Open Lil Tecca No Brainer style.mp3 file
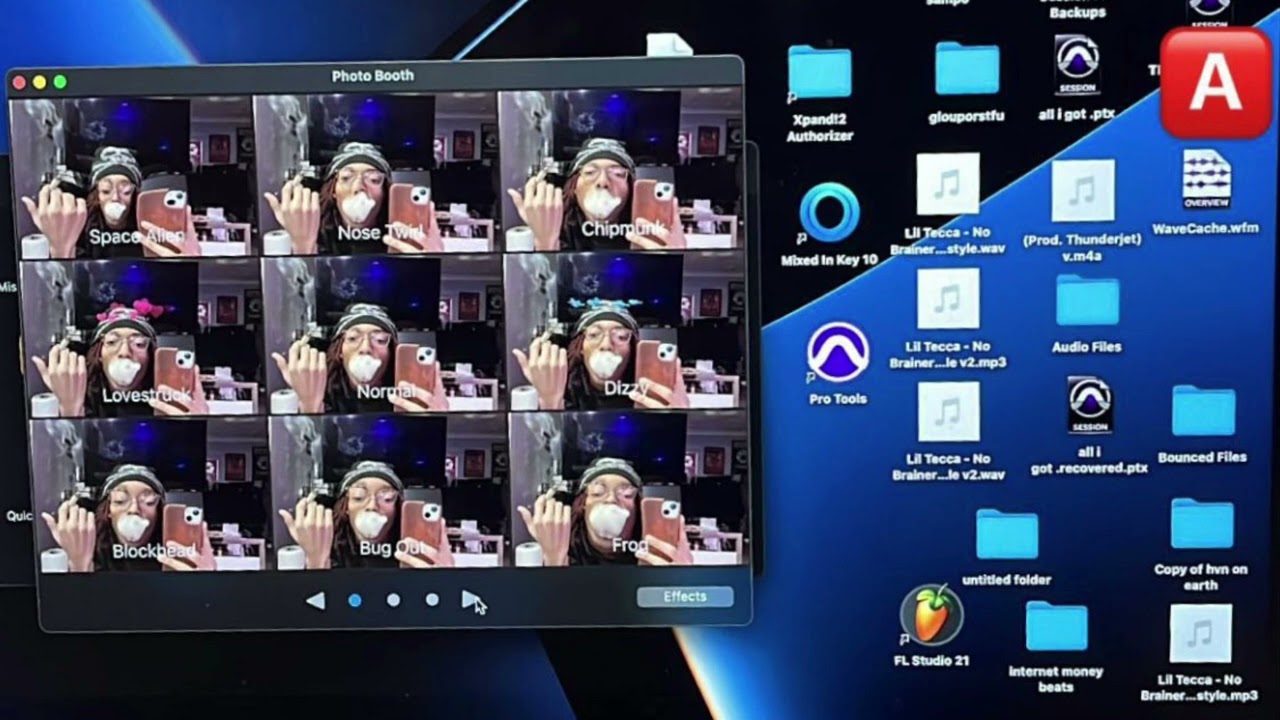The height and width of the screenshot is (720, 1280). 1200,634
